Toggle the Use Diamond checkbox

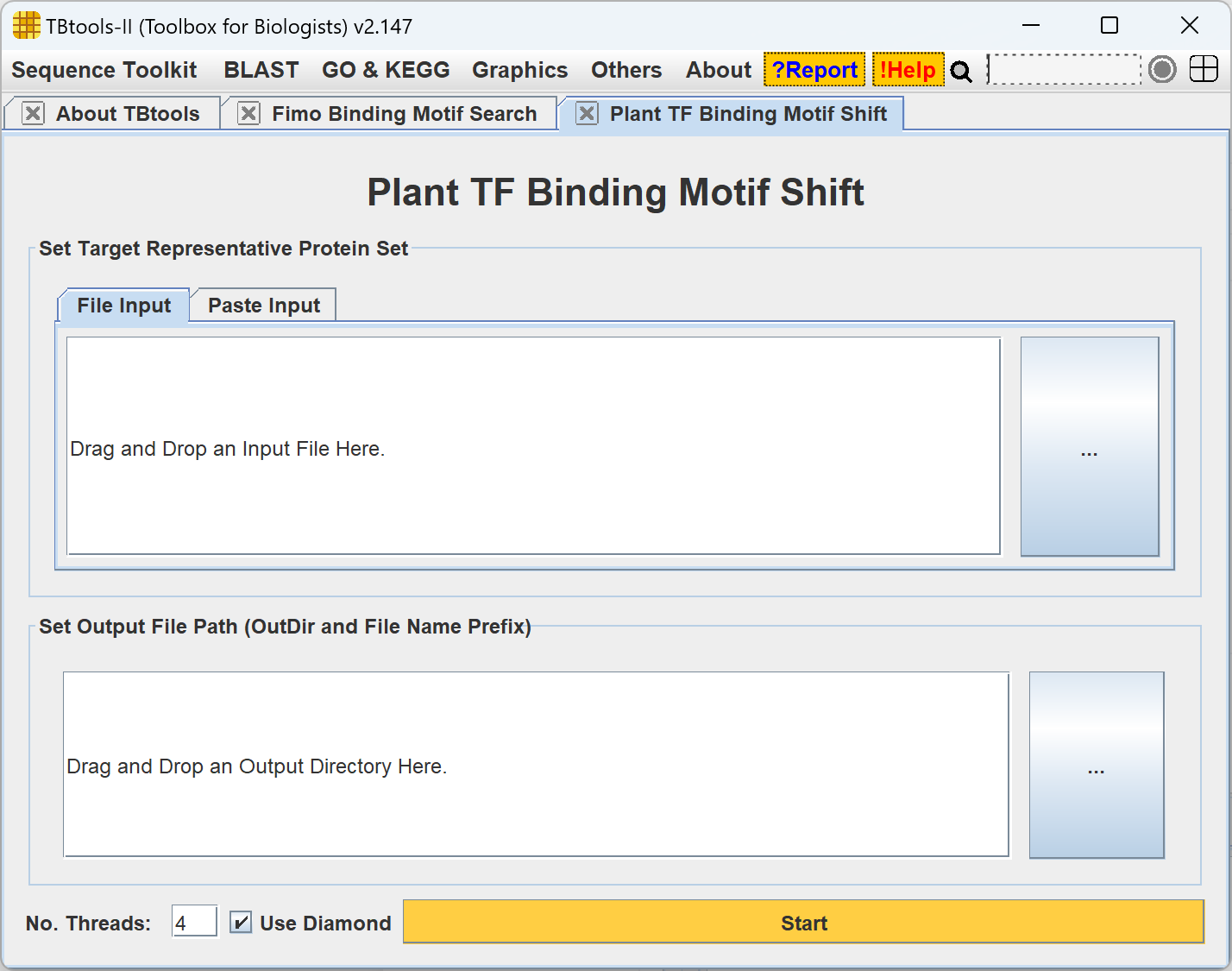pyautogui.click(x=241, y=923)
